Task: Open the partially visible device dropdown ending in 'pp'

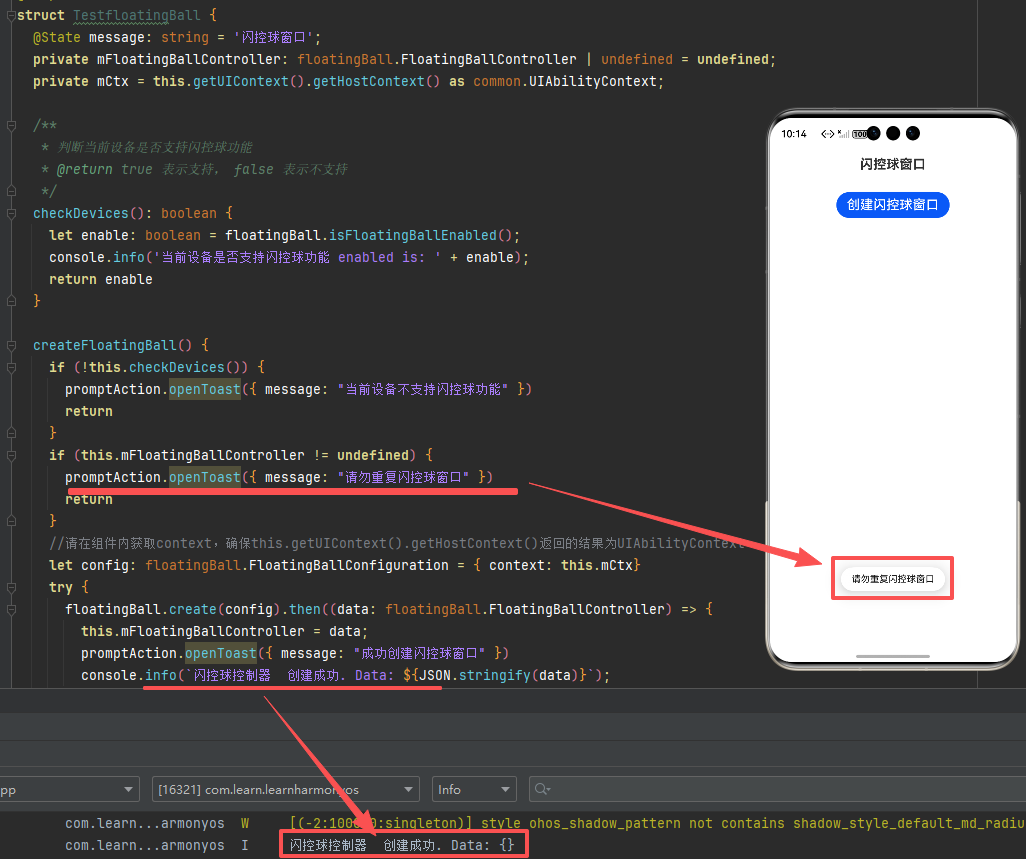Action: (x=69, y=789)
